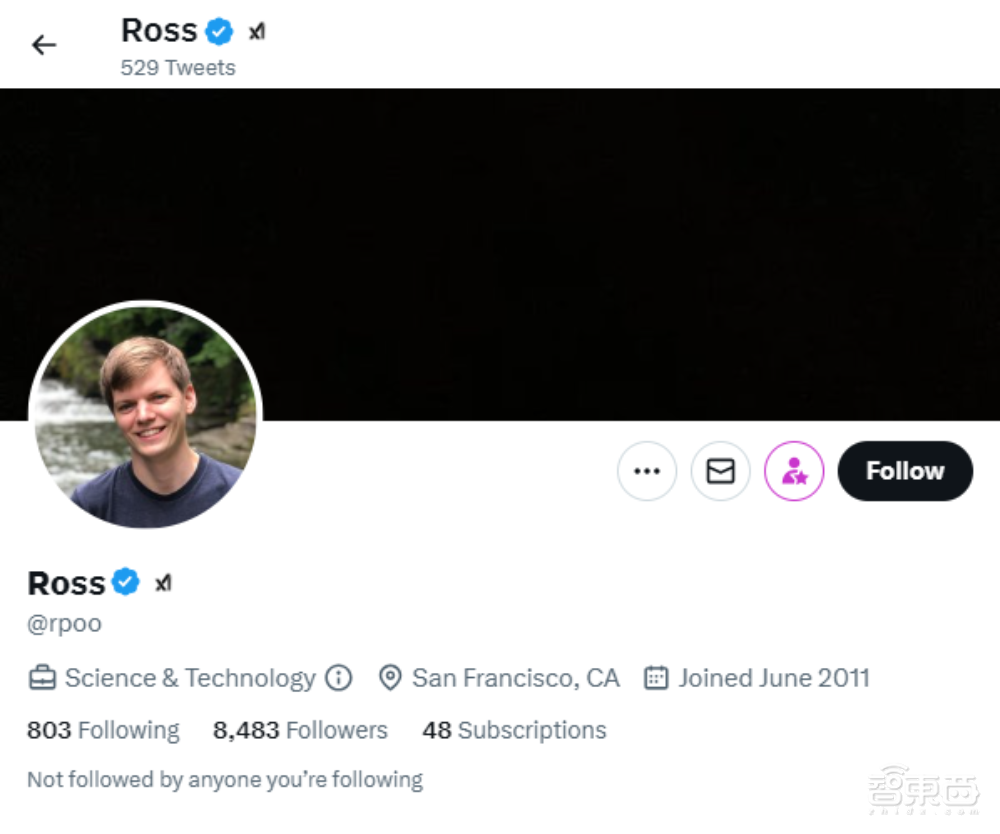Open Ross's round profile photo
The image size is (1000, 834).
pos(146,417)
